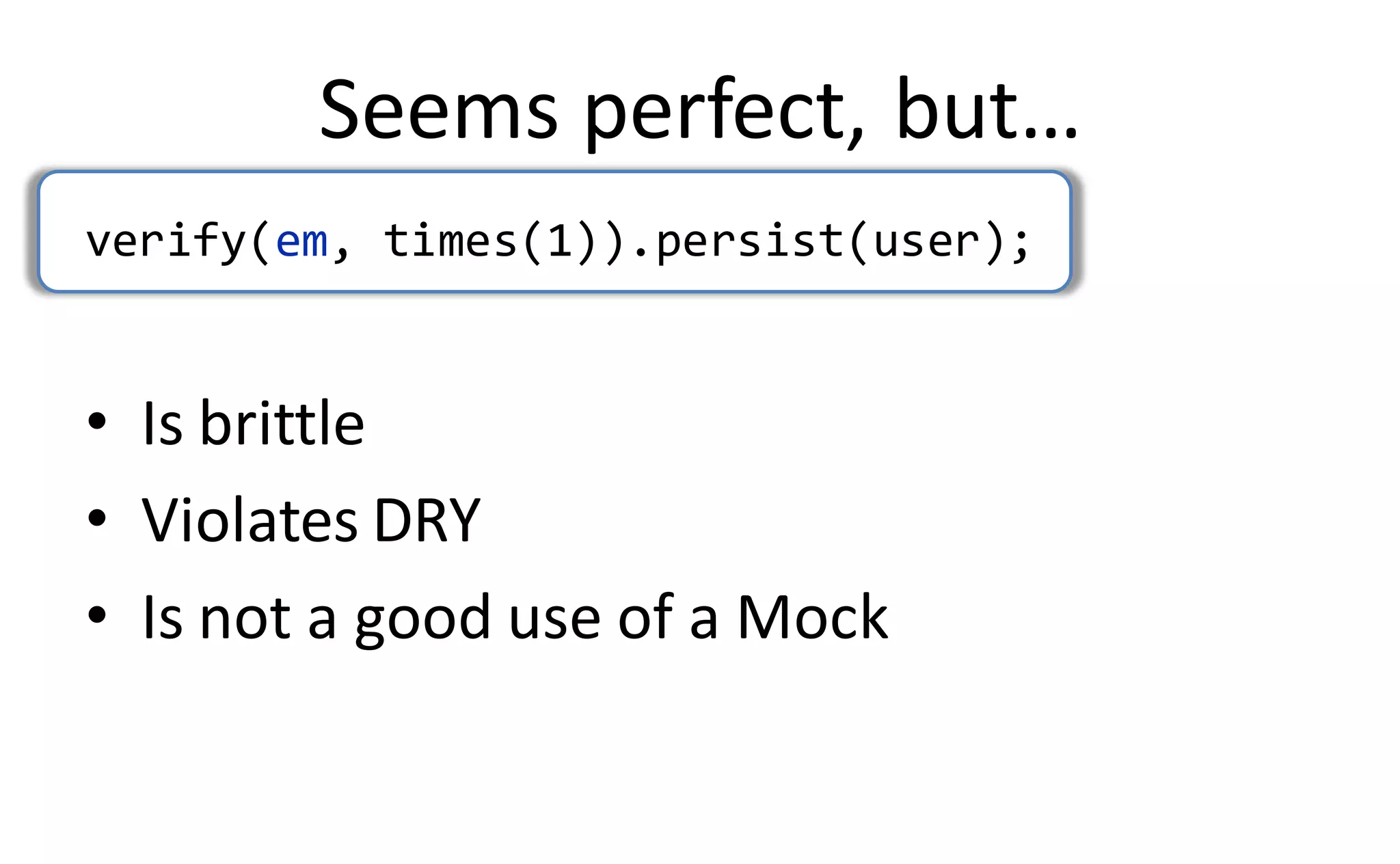
Task: Click the bullet dot before "Is brittle"
Action: pos(97,421)
